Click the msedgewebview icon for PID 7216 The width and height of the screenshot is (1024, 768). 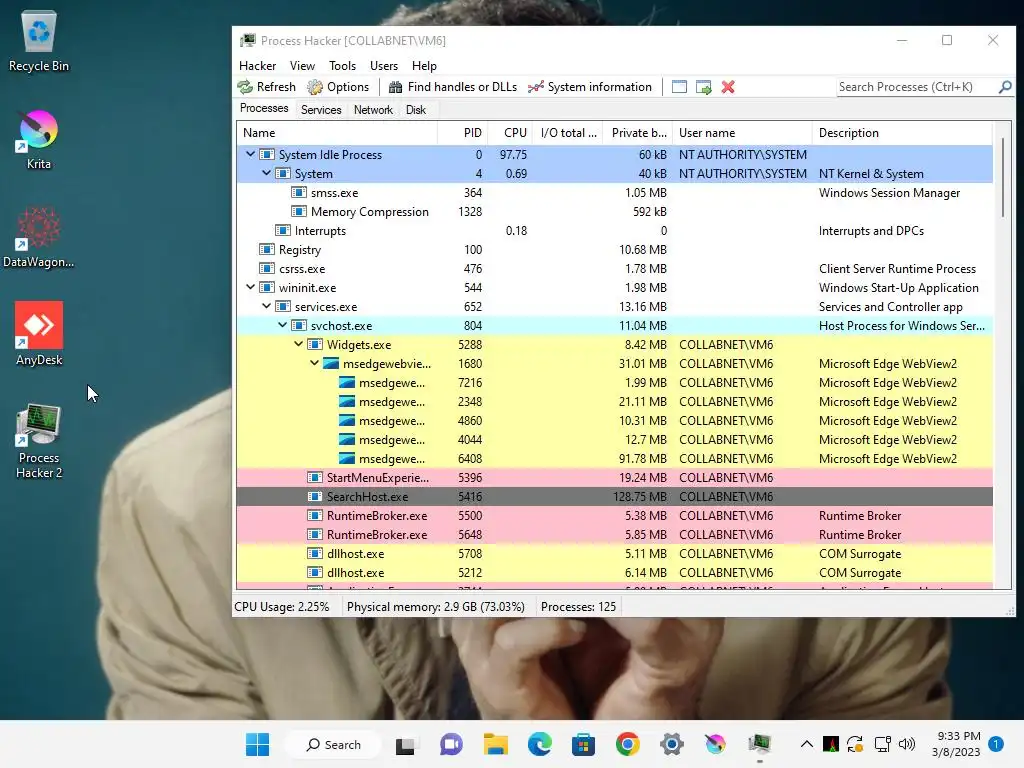click(347, 383)
